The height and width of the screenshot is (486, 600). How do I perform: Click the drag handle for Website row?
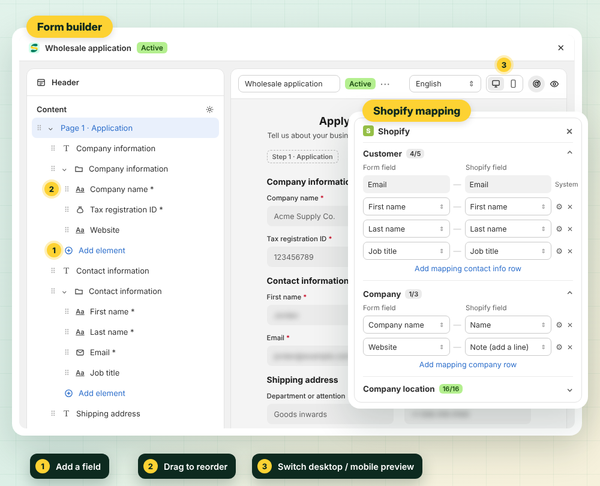pyautogui.click(x=67, y=230)
